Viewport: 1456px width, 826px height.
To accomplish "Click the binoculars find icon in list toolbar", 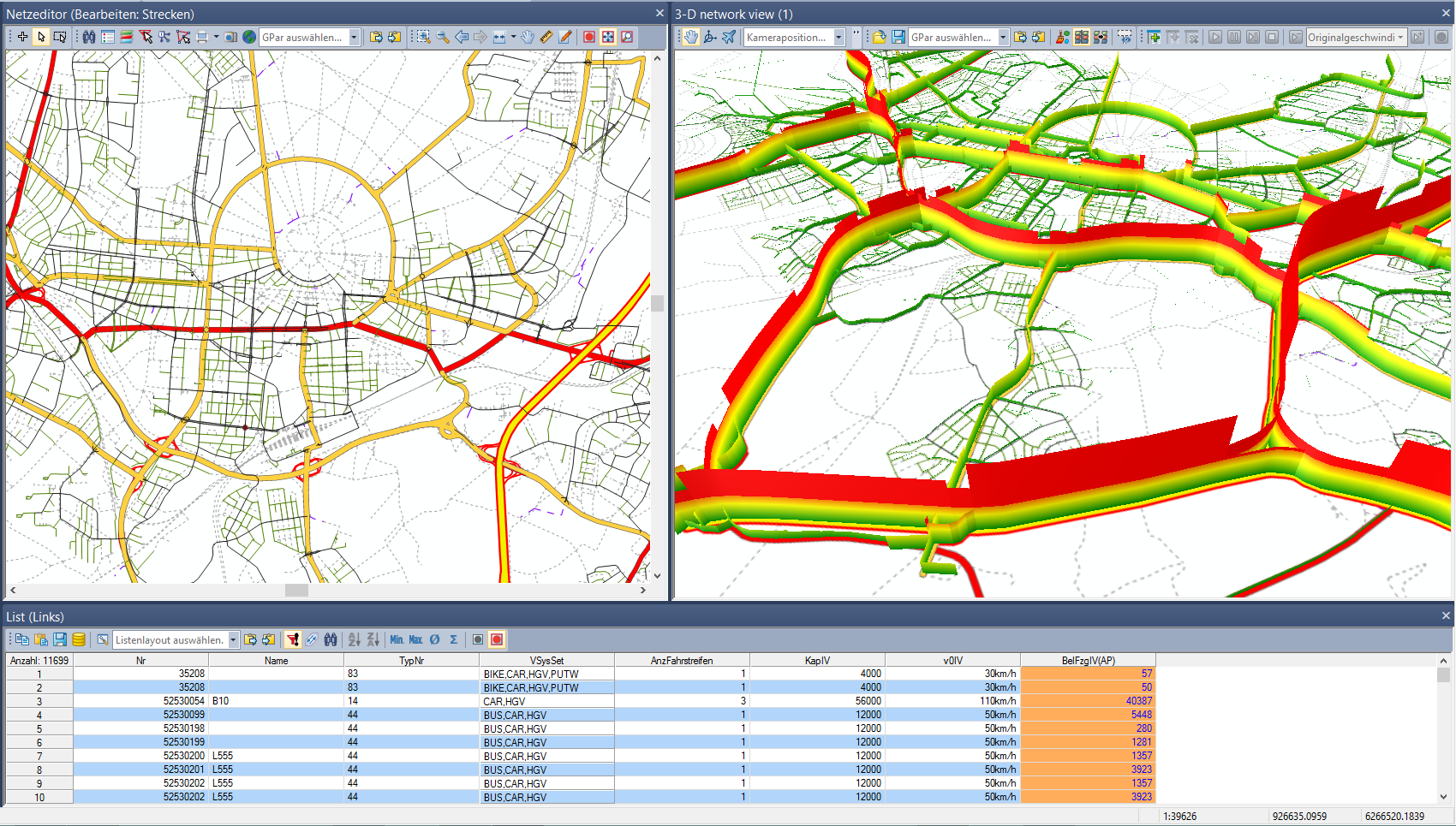I will [x=331, y=639].
